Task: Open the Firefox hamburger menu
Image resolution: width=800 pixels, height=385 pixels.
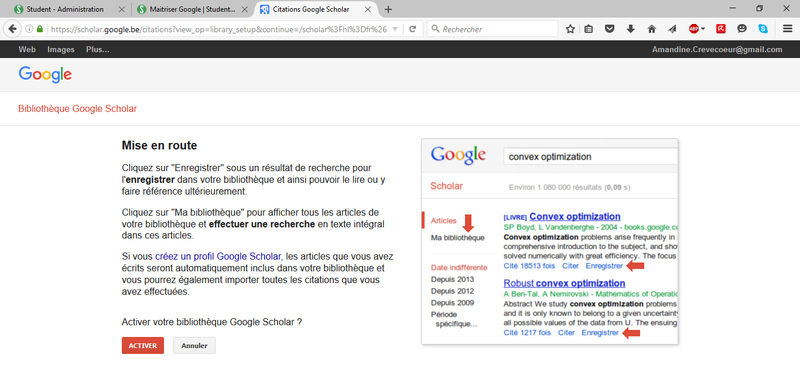Action: point(787,29)
